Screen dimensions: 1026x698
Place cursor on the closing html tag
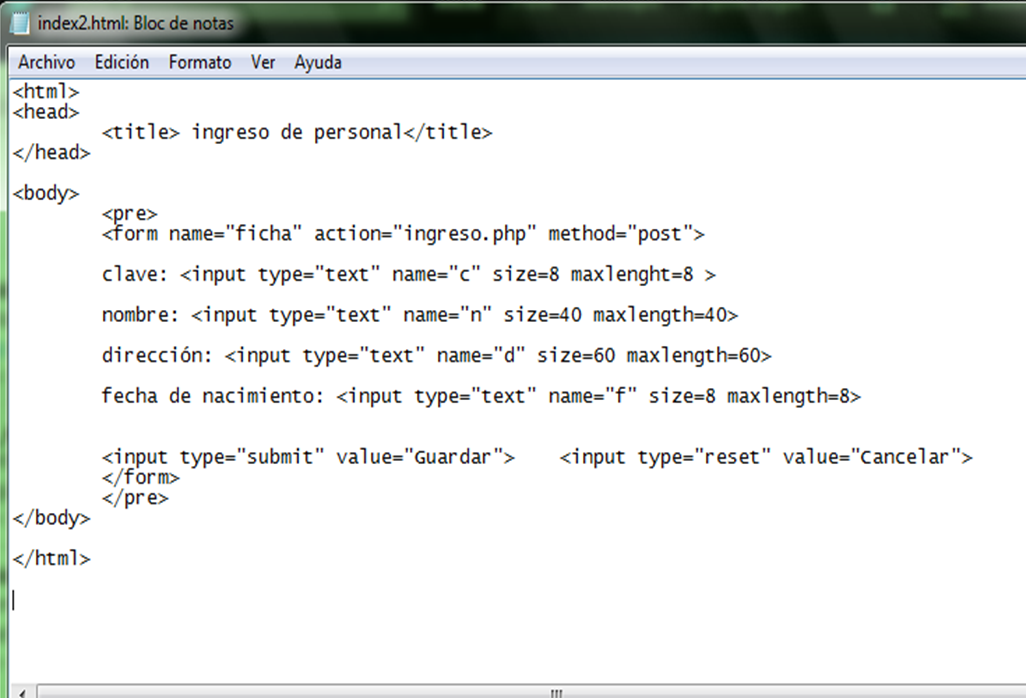[51, 559]
